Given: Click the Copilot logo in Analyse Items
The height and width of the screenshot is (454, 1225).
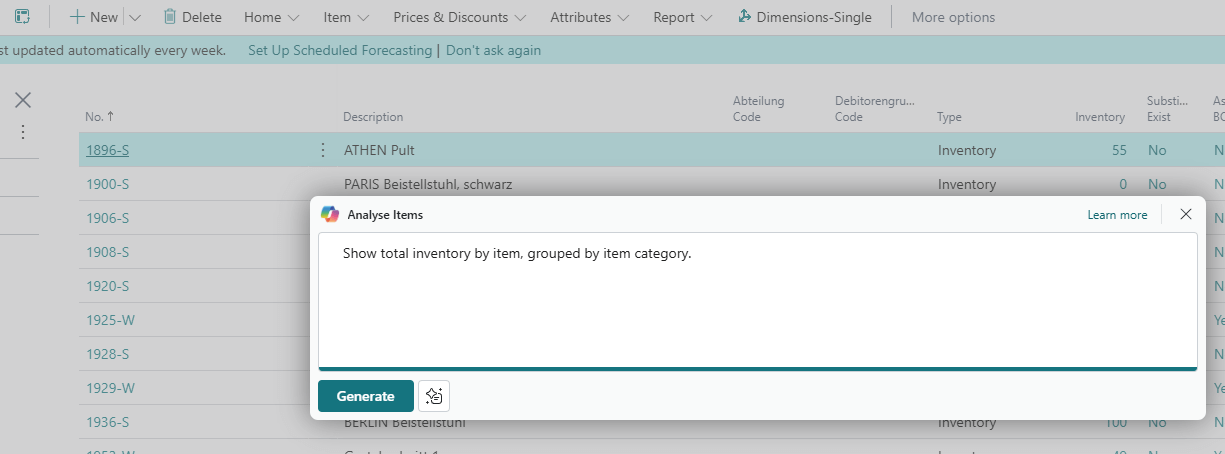Looking at the screenshot, I should [x=330, y=214].
